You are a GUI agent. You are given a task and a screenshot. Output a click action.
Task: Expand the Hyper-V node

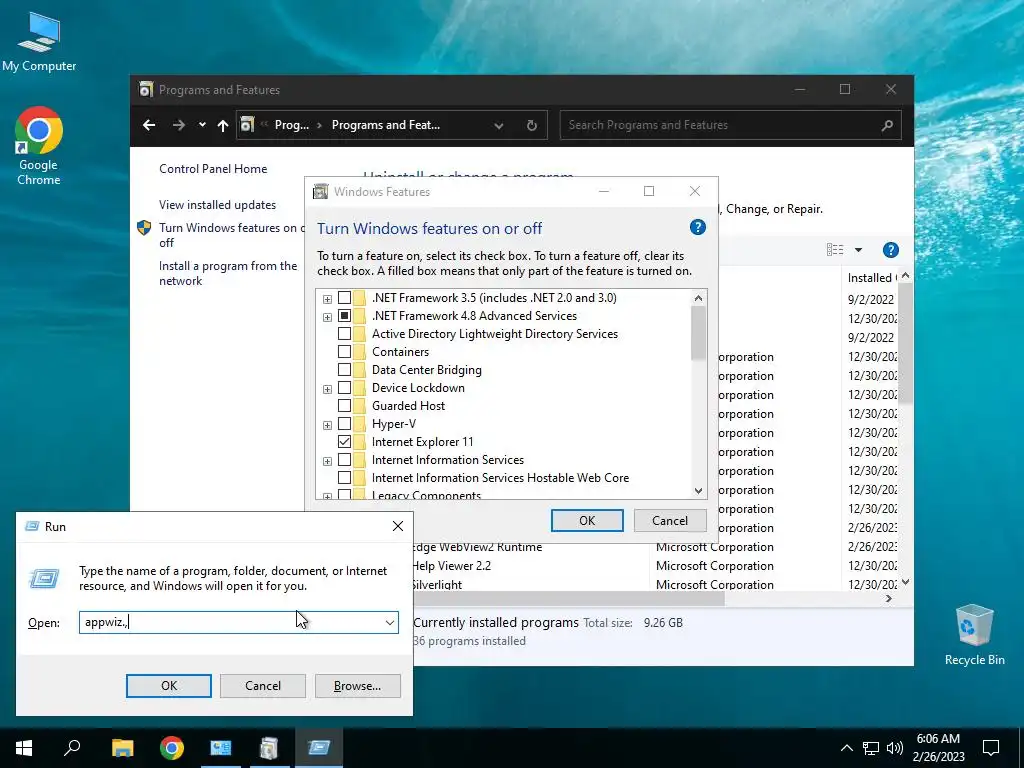click(x=327, y=425)
